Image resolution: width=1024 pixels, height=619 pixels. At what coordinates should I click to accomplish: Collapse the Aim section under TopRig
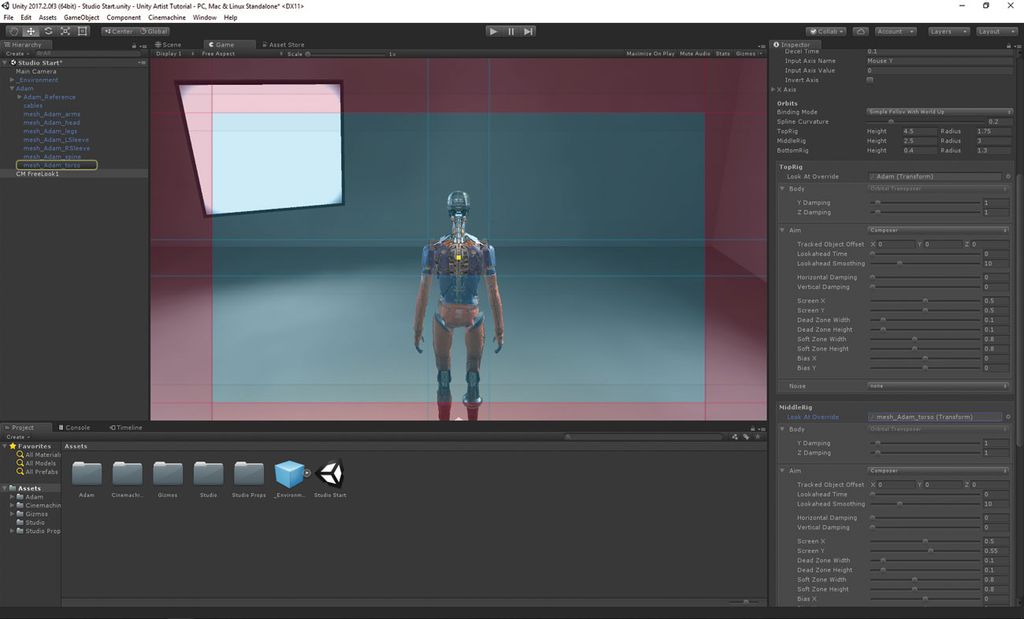pyautogui.click(x=783, y=230)
